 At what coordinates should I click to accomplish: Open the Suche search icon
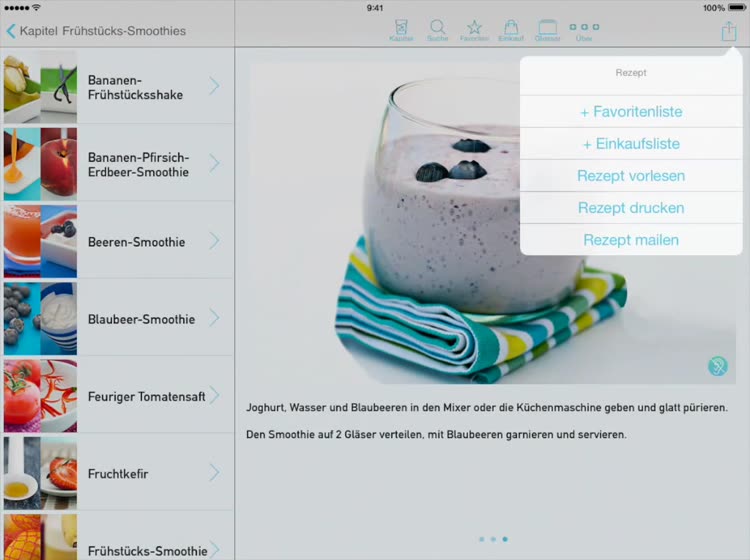point(437,30)
